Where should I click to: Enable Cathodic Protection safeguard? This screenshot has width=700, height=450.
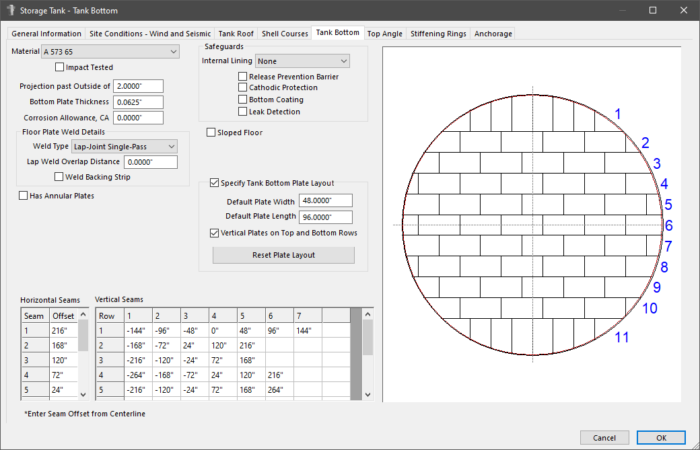click(242, 88)
